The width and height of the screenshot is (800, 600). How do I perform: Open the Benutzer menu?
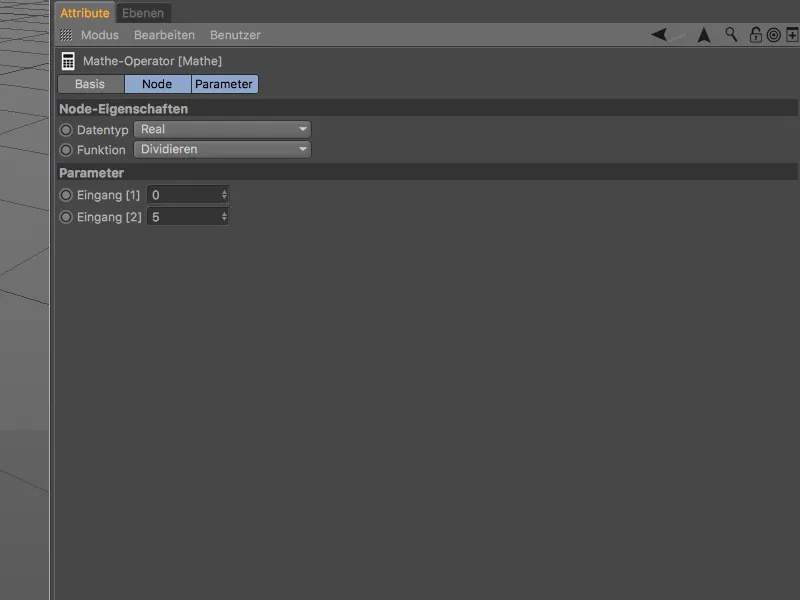coord(235,35)
